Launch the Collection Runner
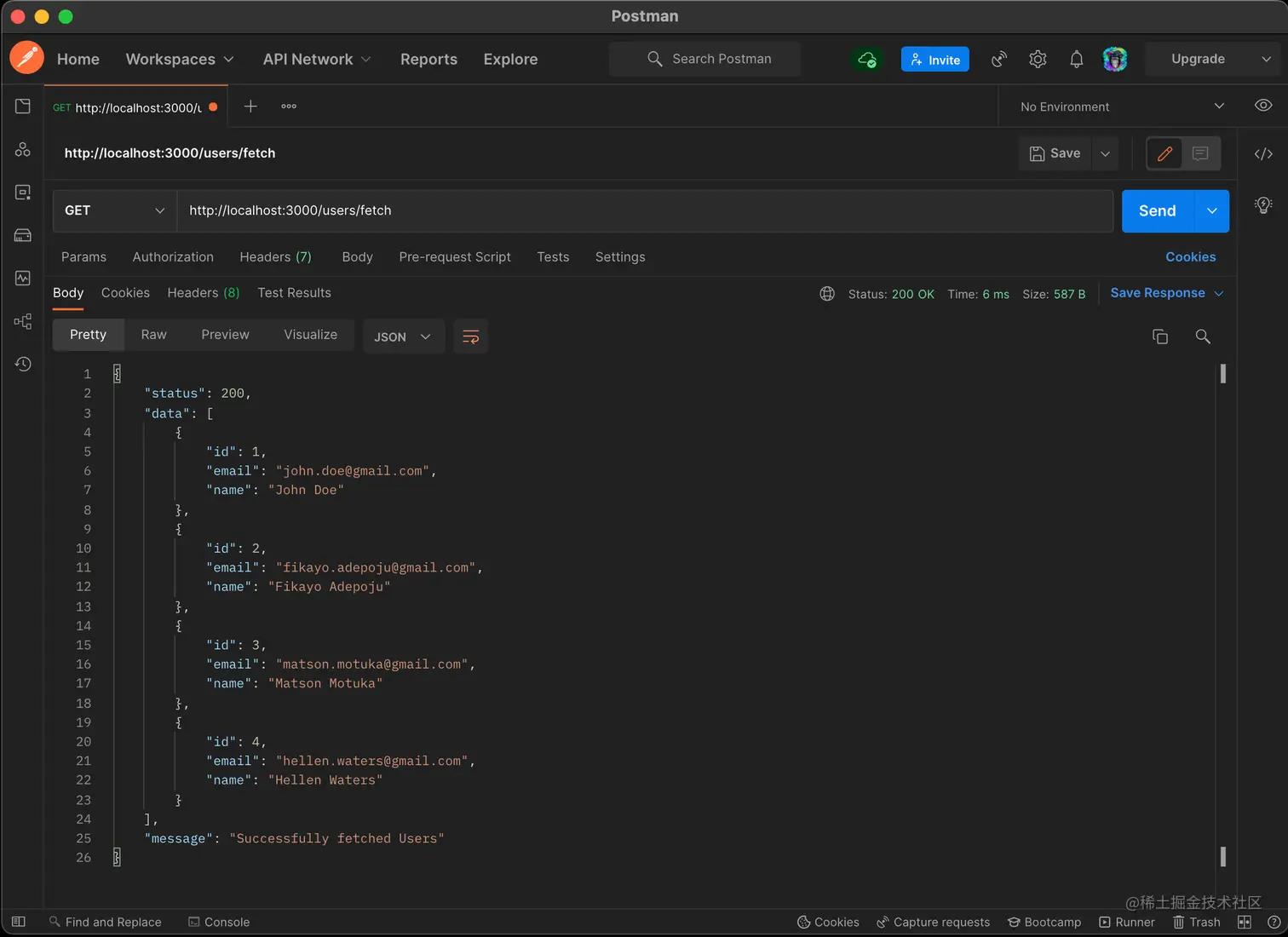This screenshot has width=1288, height=937. click(1126, 922)
